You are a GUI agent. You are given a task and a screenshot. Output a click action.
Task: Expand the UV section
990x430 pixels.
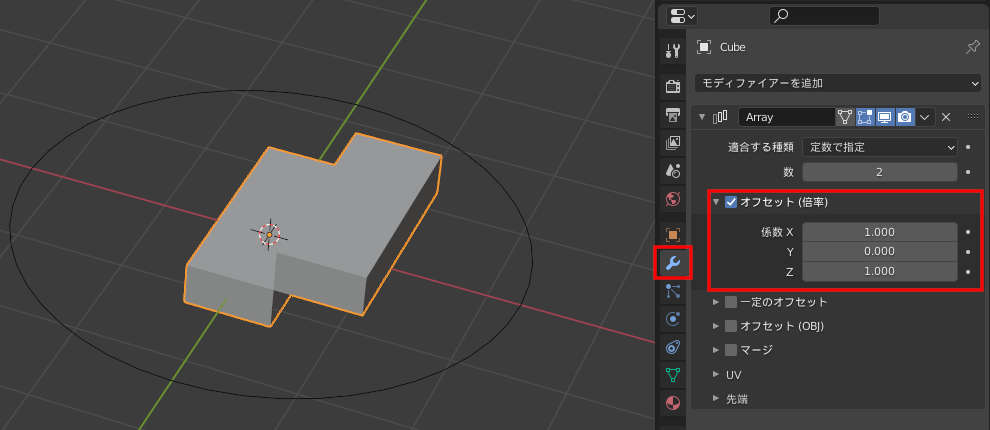tap(716, 374)
